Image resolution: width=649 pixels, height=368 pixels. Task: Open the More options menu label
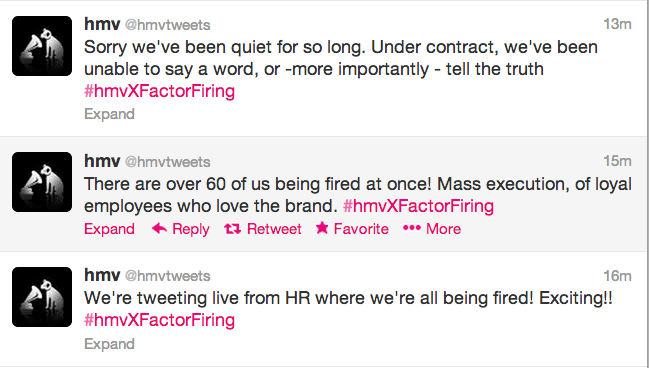443,229
